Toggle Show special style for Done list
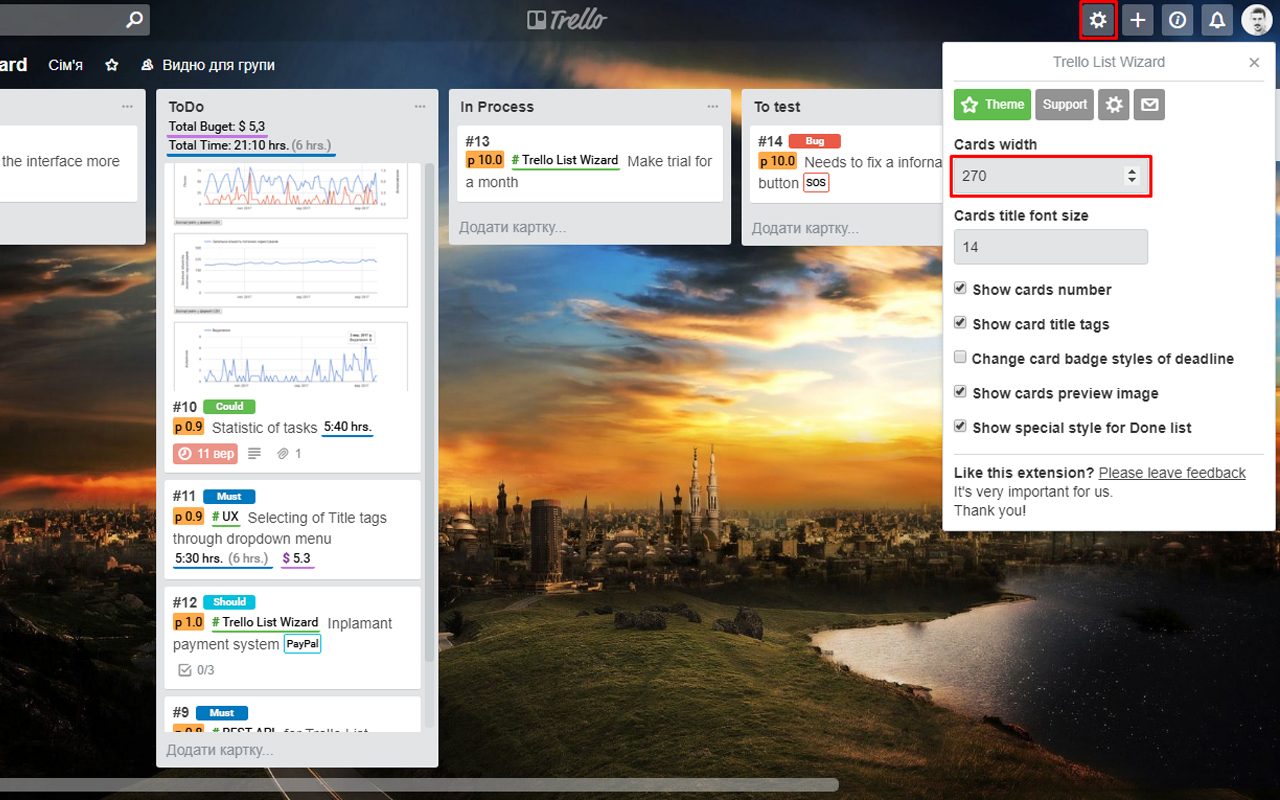 pyautogui.click(x=961, y=427)
